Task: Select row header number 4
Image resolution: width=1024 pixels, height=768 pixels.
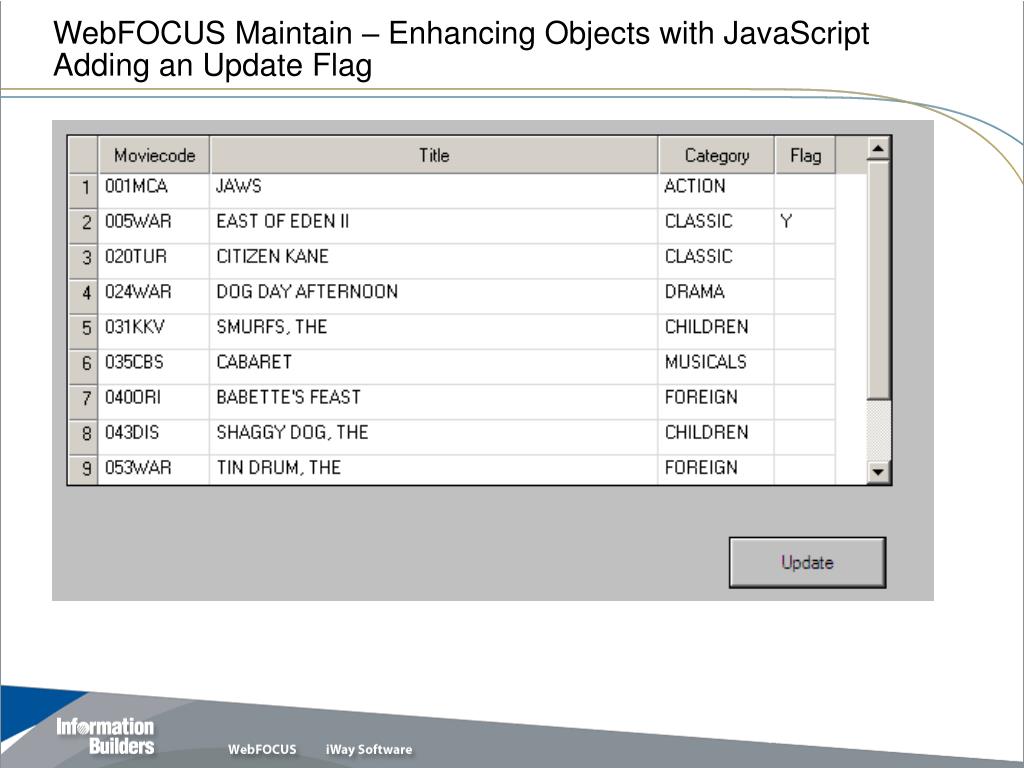Action: pos(84,297)
